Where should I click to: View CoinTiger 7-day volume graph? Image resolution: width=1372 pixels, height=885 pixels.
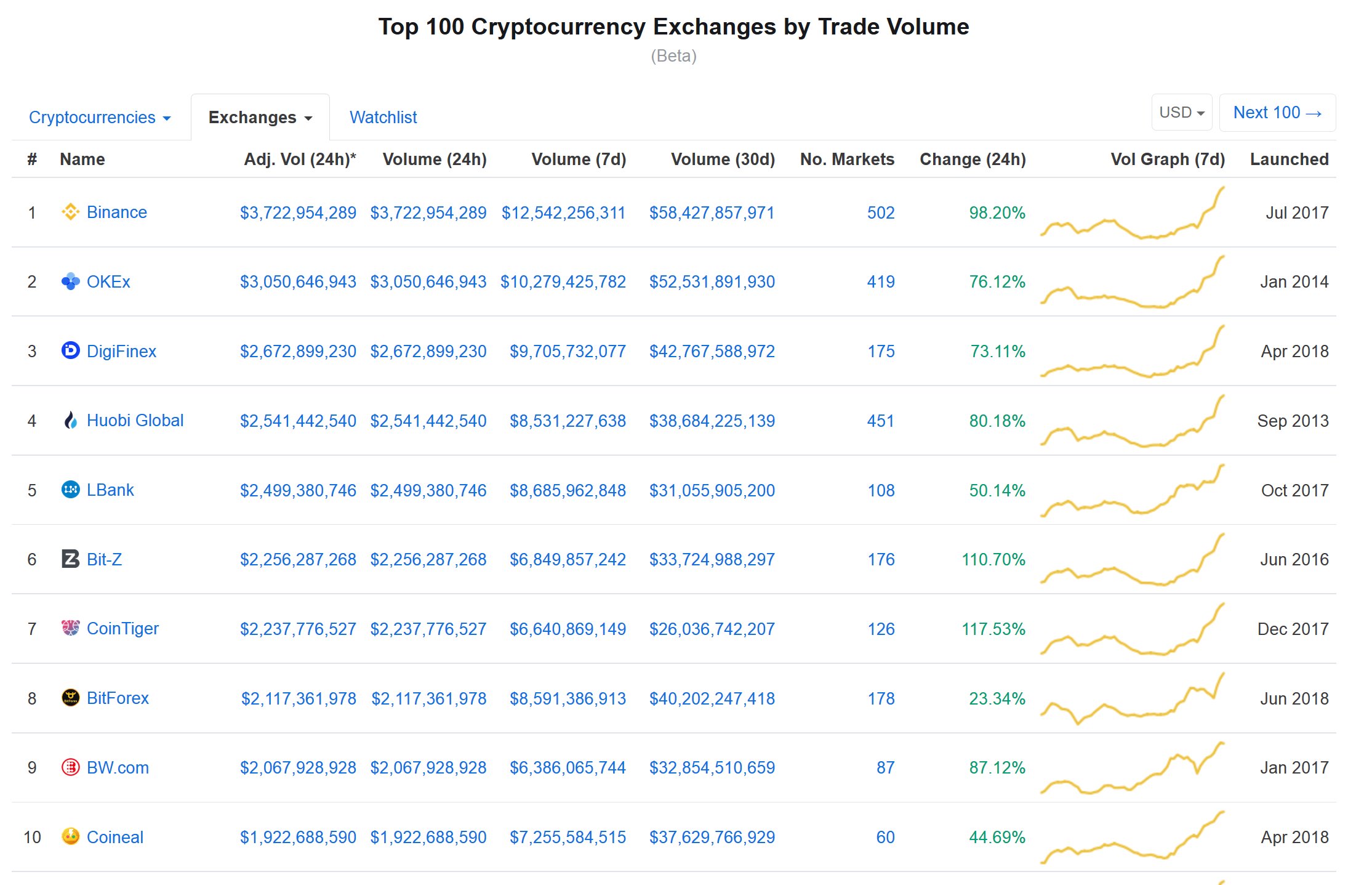pyautogui.click(x=1133, y=629)
